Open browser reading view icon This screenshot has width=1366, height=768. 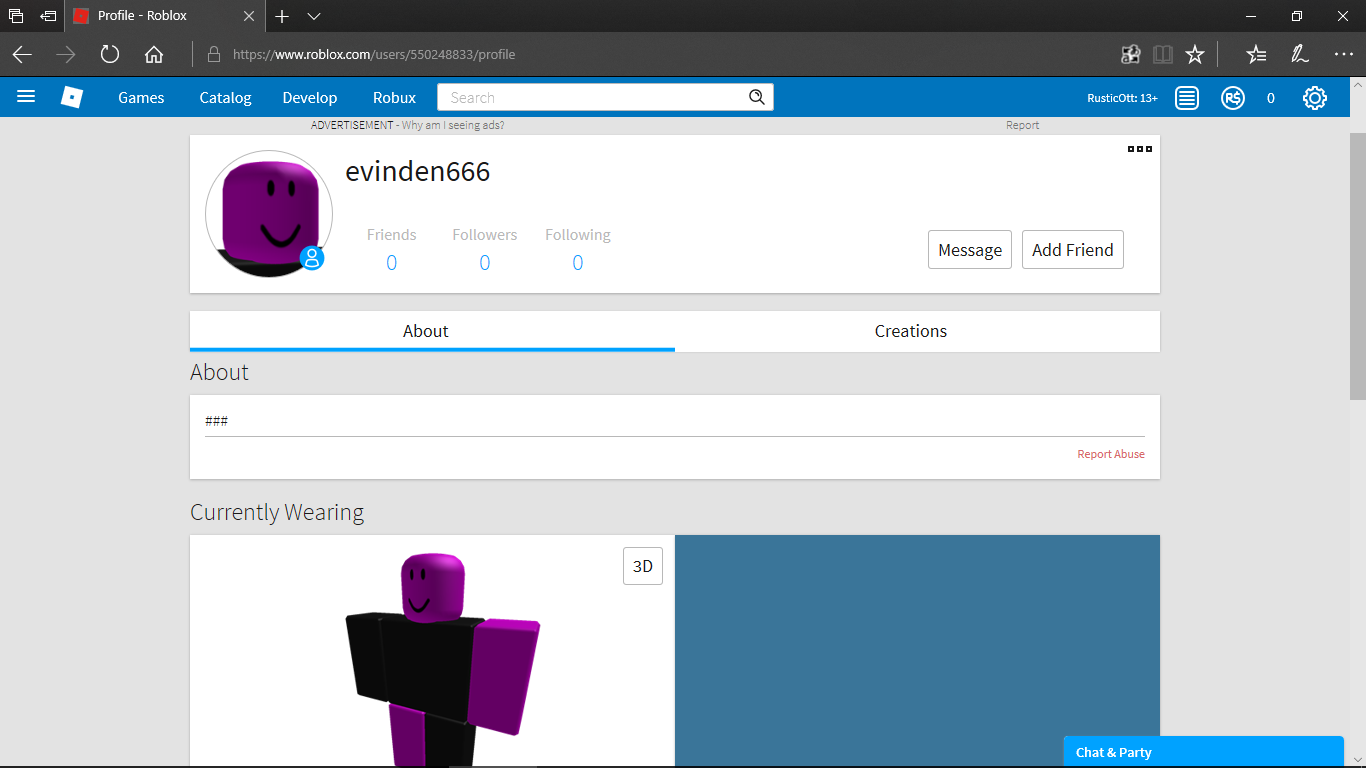1162,54
